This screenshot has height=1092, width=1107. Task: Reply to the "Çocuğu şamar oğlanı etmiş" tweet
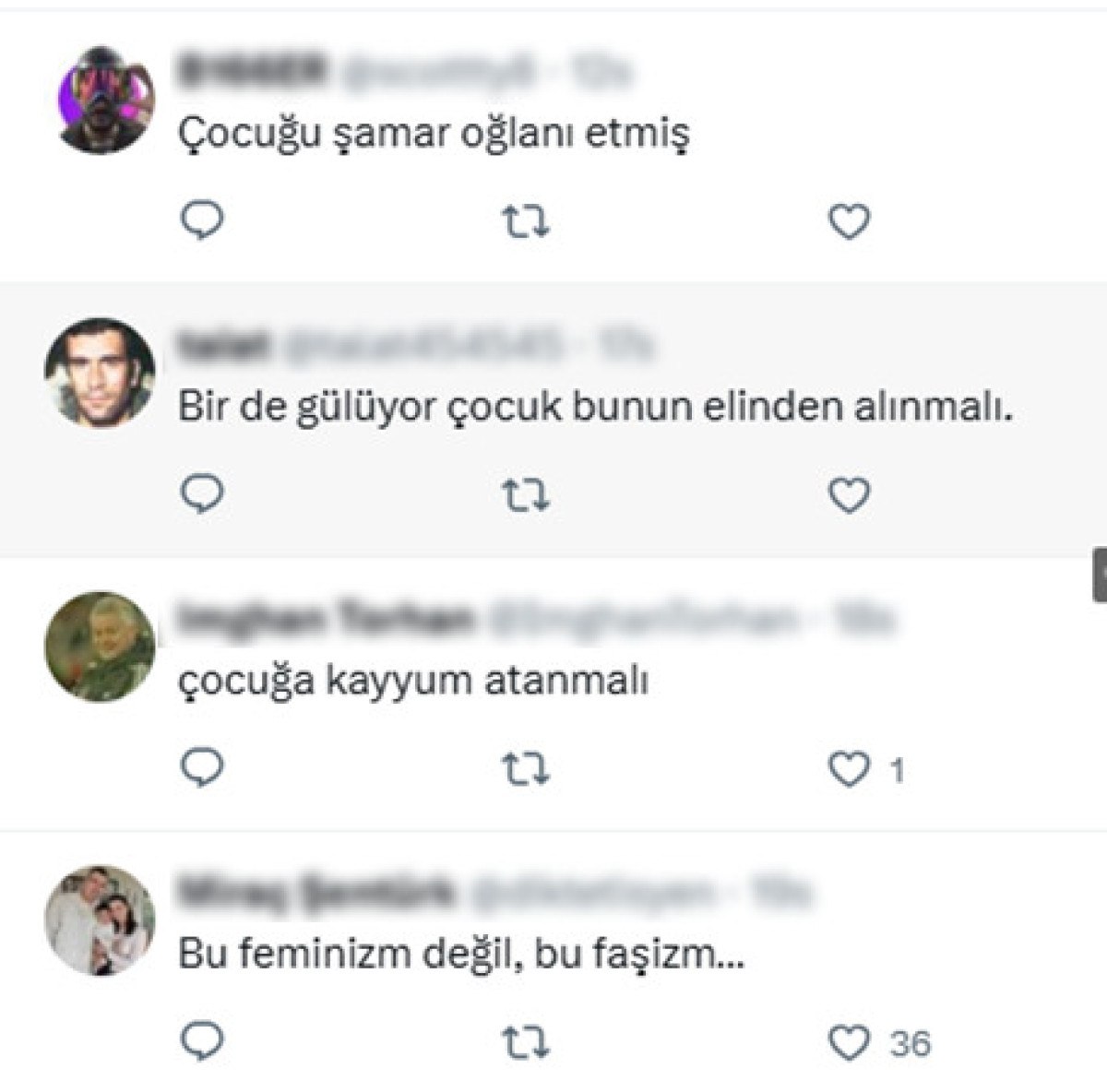[x=202, y=221]
